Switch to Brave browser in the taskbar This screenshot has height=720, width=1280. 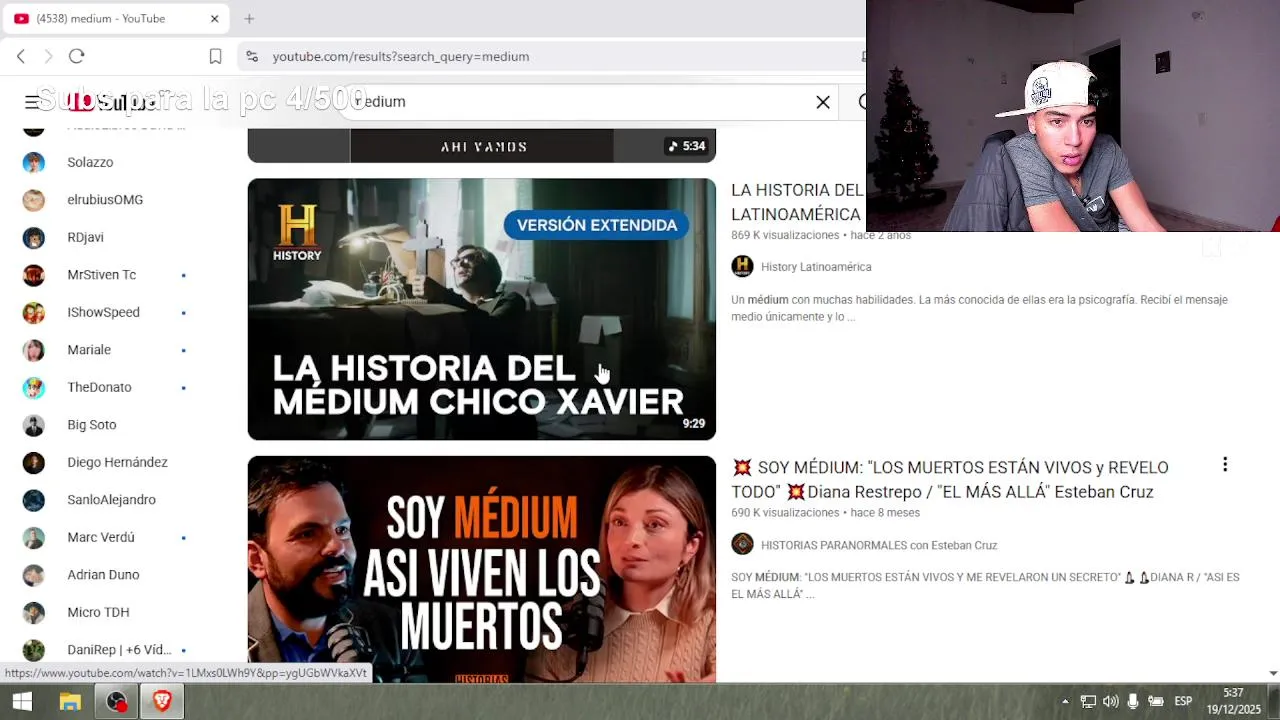(162, 701)
